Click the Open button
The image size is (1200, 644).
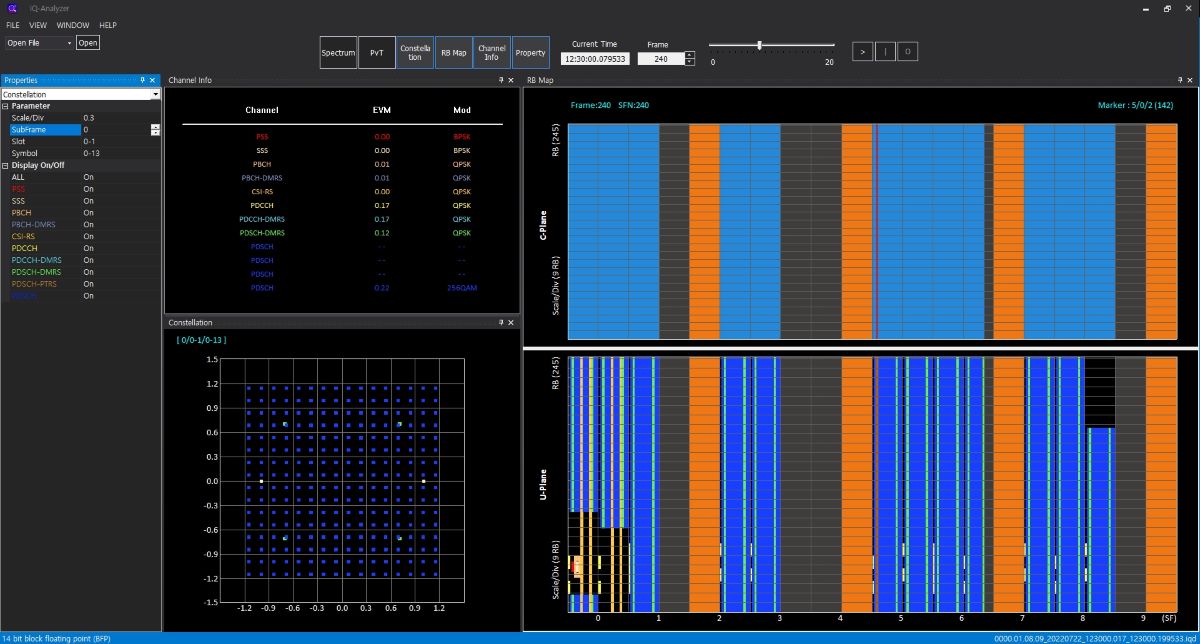(x=88, y=43)
